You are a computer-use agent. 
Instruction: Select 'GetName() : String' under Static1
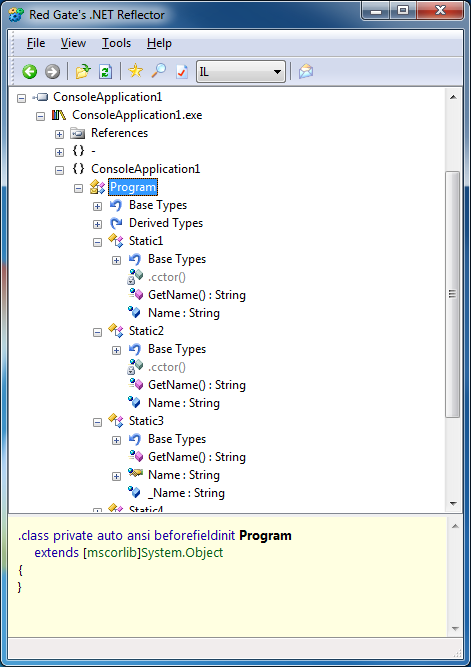(x=197, y=295)
